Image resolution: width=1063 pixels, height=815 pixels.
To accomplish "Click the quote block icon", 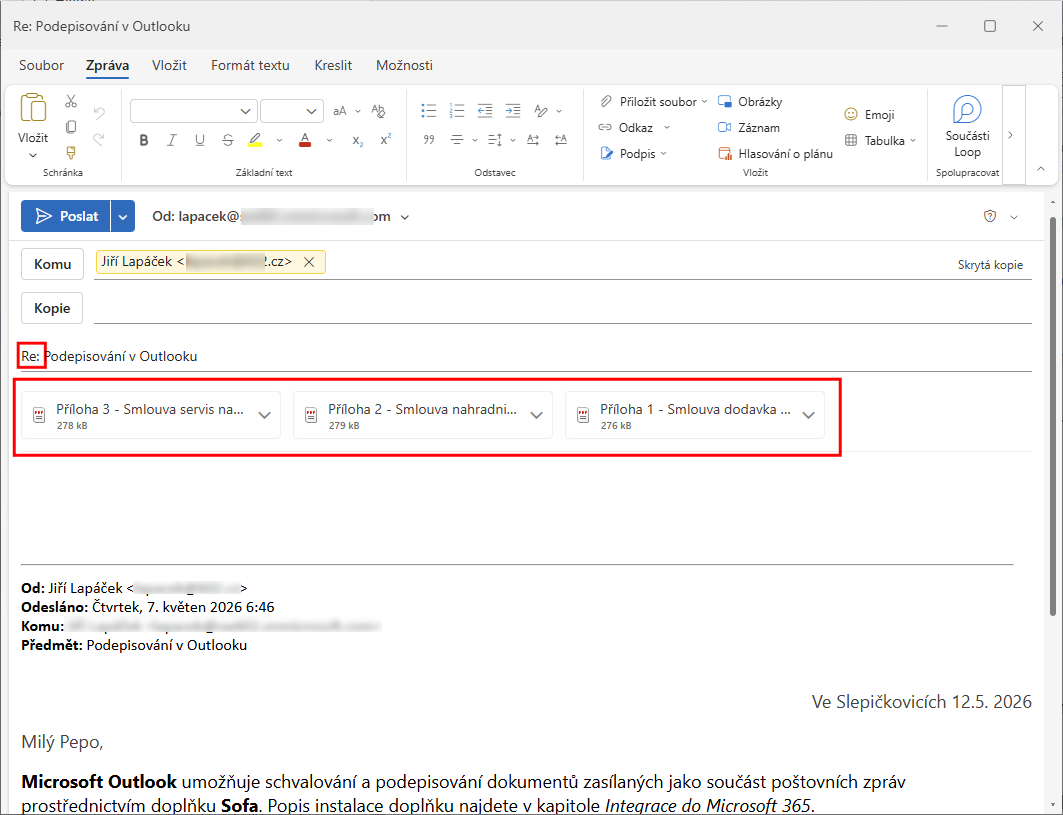I will point(428,140).
